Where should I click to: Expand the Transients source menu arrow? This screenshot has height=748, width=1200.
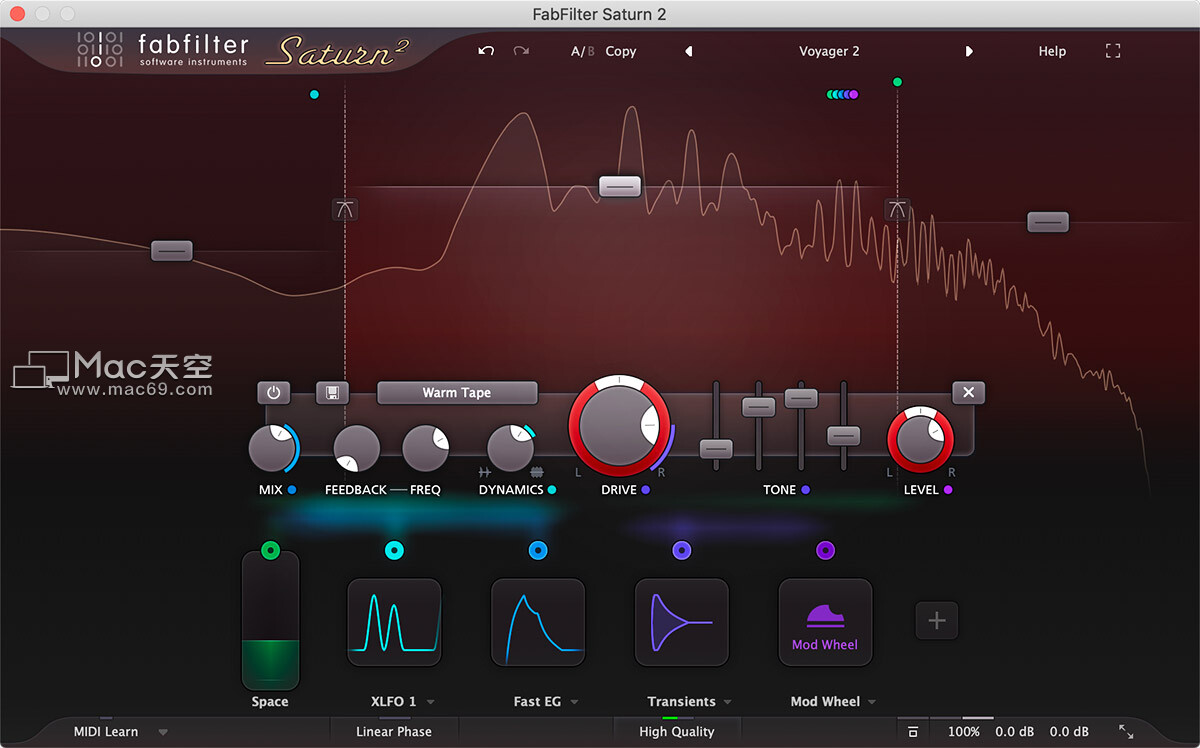pyautogui.click(x=728, y=702)
